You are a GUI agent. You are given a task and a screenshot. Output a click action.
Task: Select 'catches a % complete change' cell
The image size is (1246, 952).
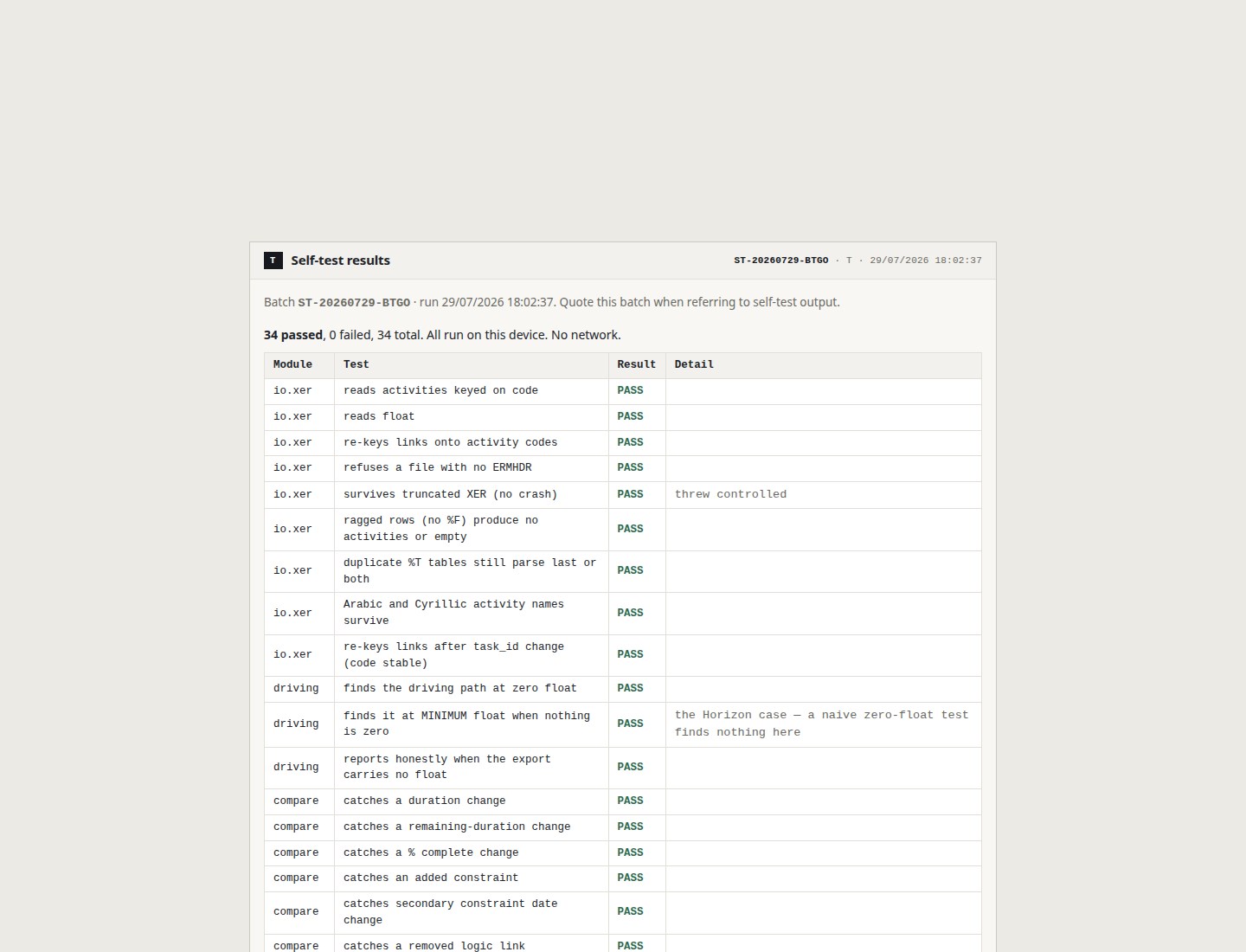[472, 853]
